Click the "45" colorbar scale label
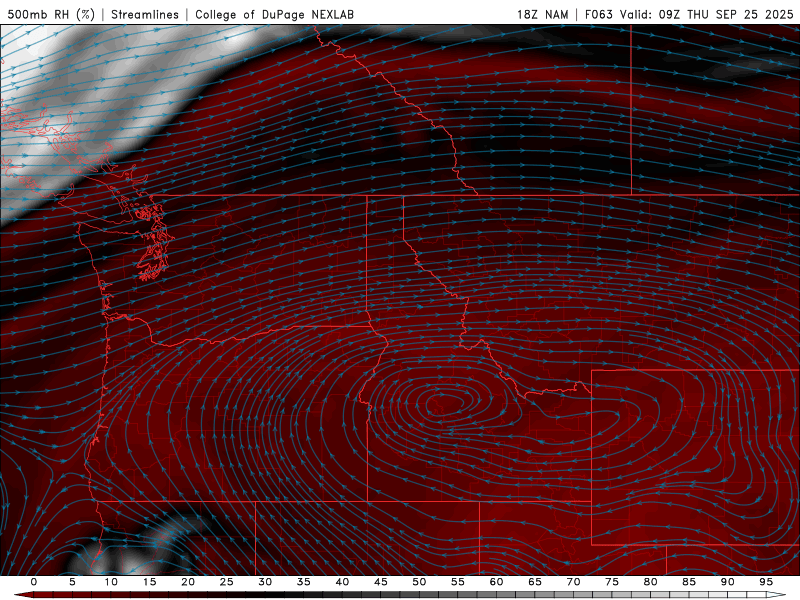Image resolution: width=800 pixels, height=600 pixels. [x=381, y=582]
